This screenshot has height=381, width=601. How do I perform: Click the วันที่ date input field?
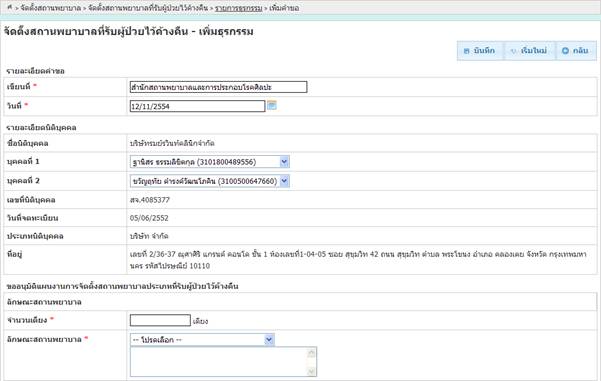[197, 106]
